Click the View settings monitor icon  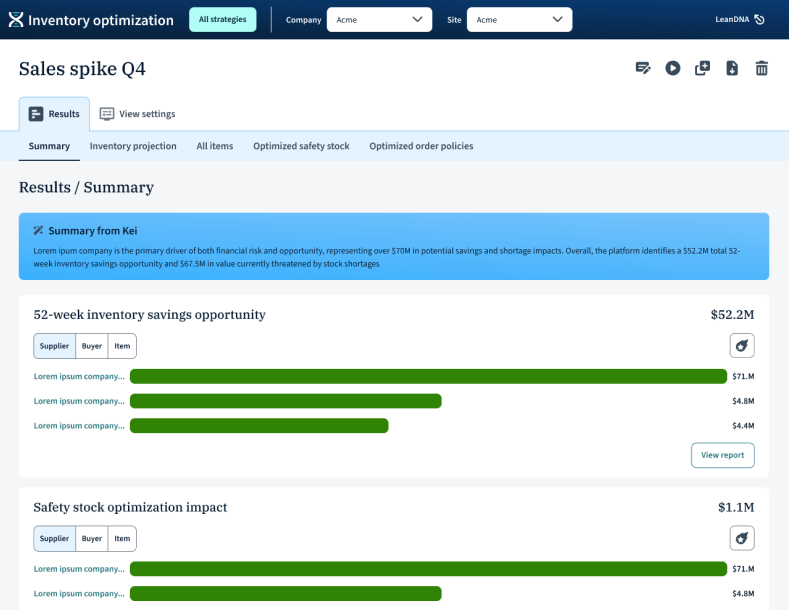click(107, 114)
